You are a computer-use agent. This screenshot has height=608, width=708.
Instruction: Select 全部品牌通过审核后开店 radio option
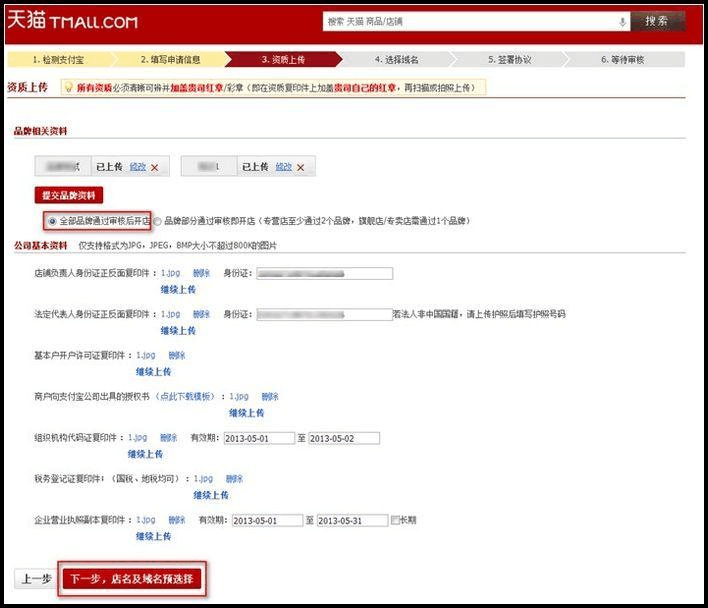[x=52, y=220]
